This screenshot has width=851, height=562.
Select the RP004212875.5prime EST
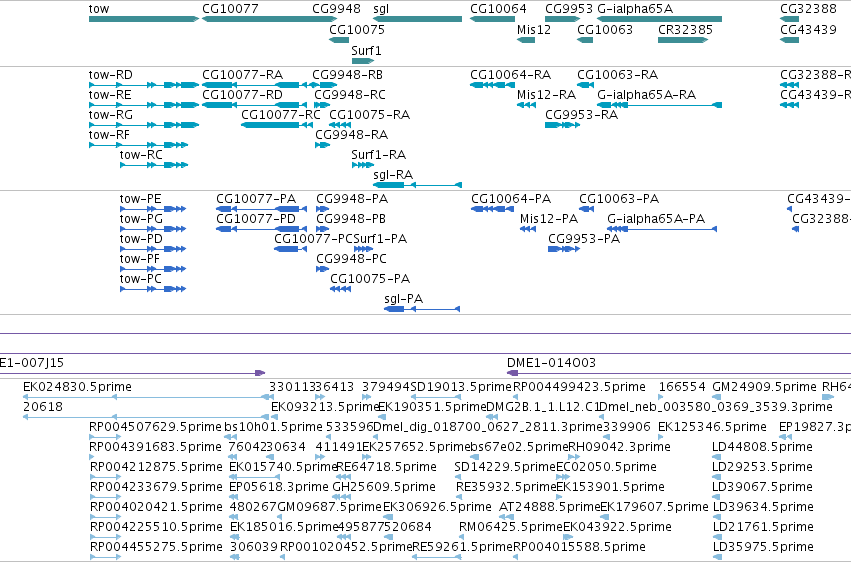[x=105, y=477]
